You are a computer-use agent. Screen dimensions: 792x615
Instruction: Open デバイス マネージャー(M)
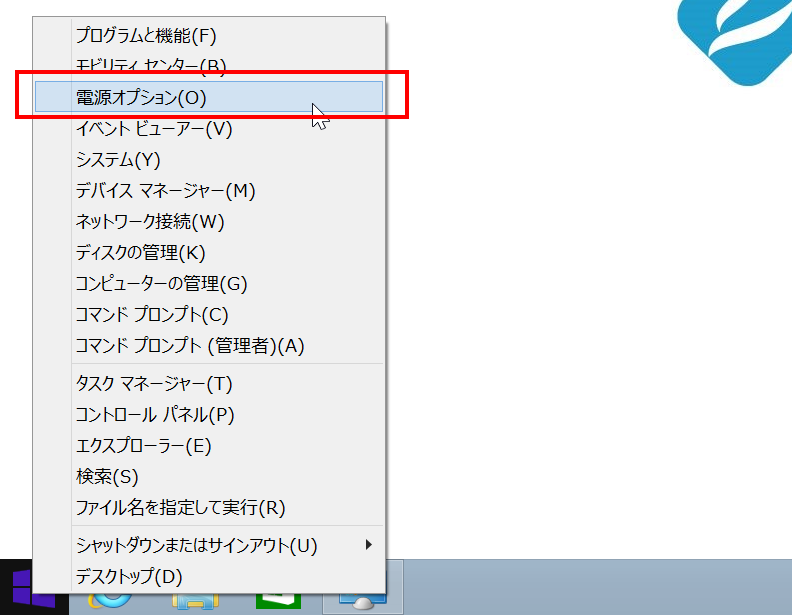[x=209, y=190]
